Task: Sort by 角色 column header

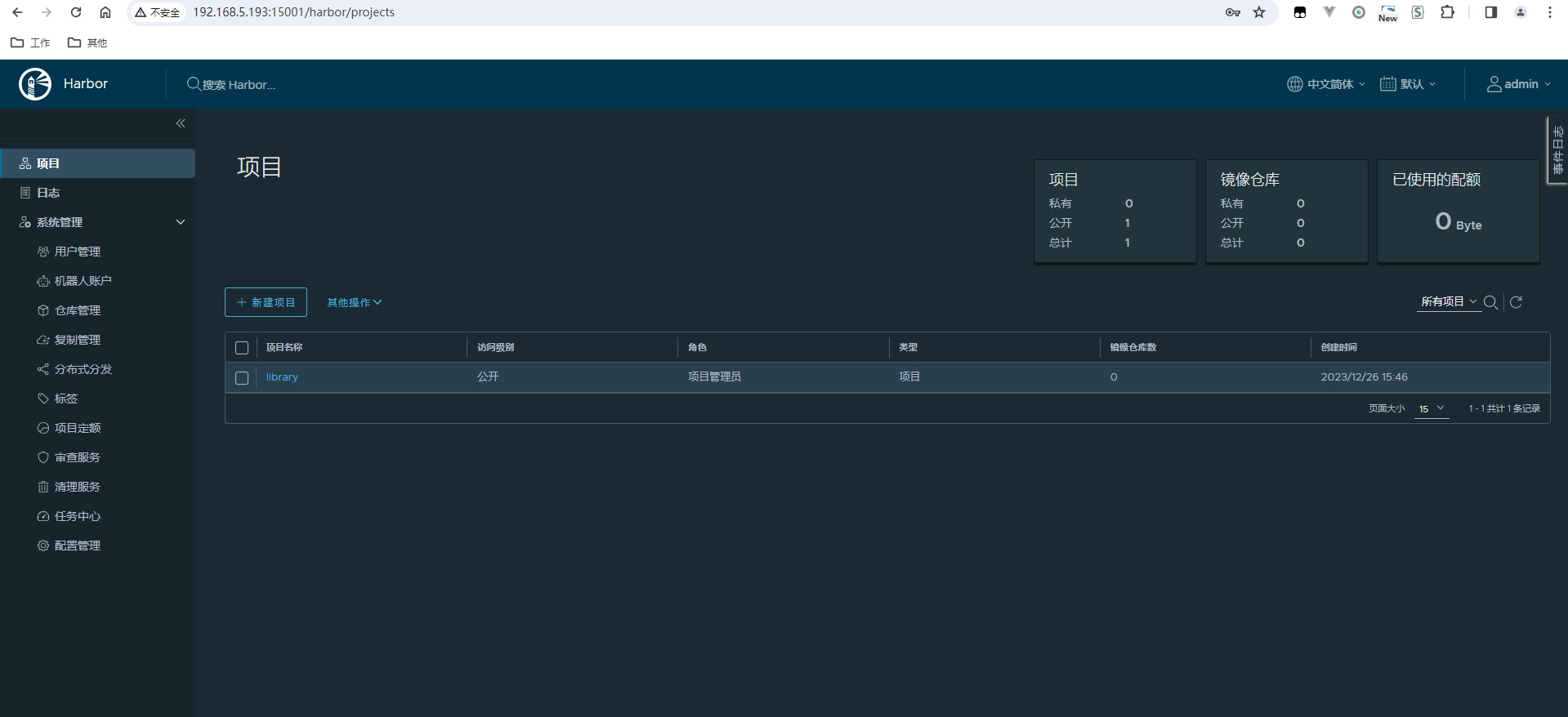Action: click(x=697, y=347)
